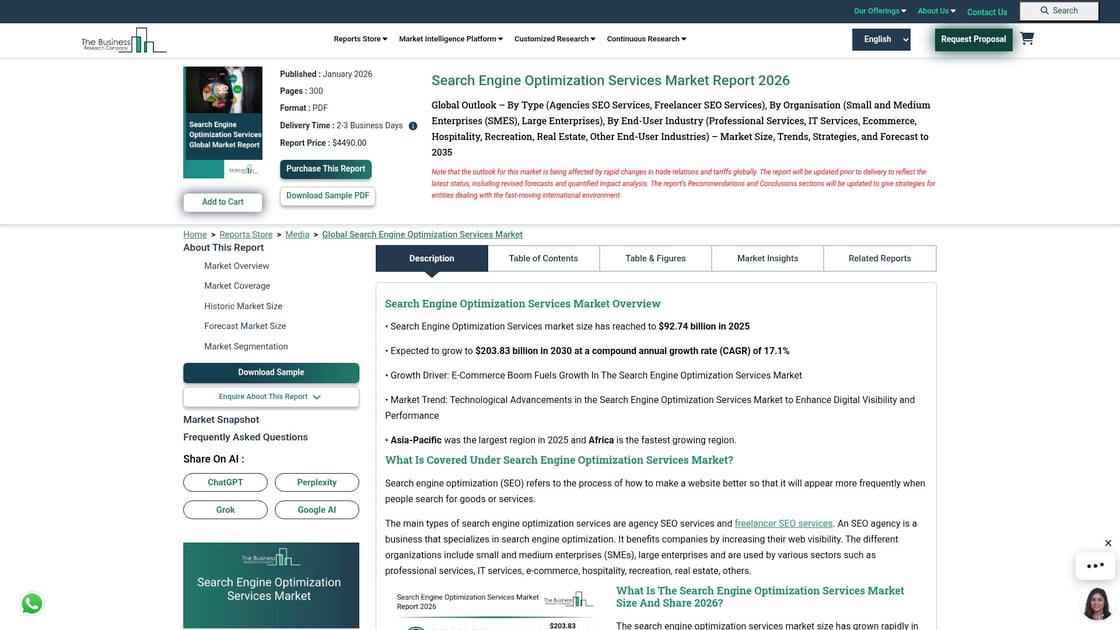Open the Reports Store dropdown
1120x630 pixels.
tap(360, 39)
